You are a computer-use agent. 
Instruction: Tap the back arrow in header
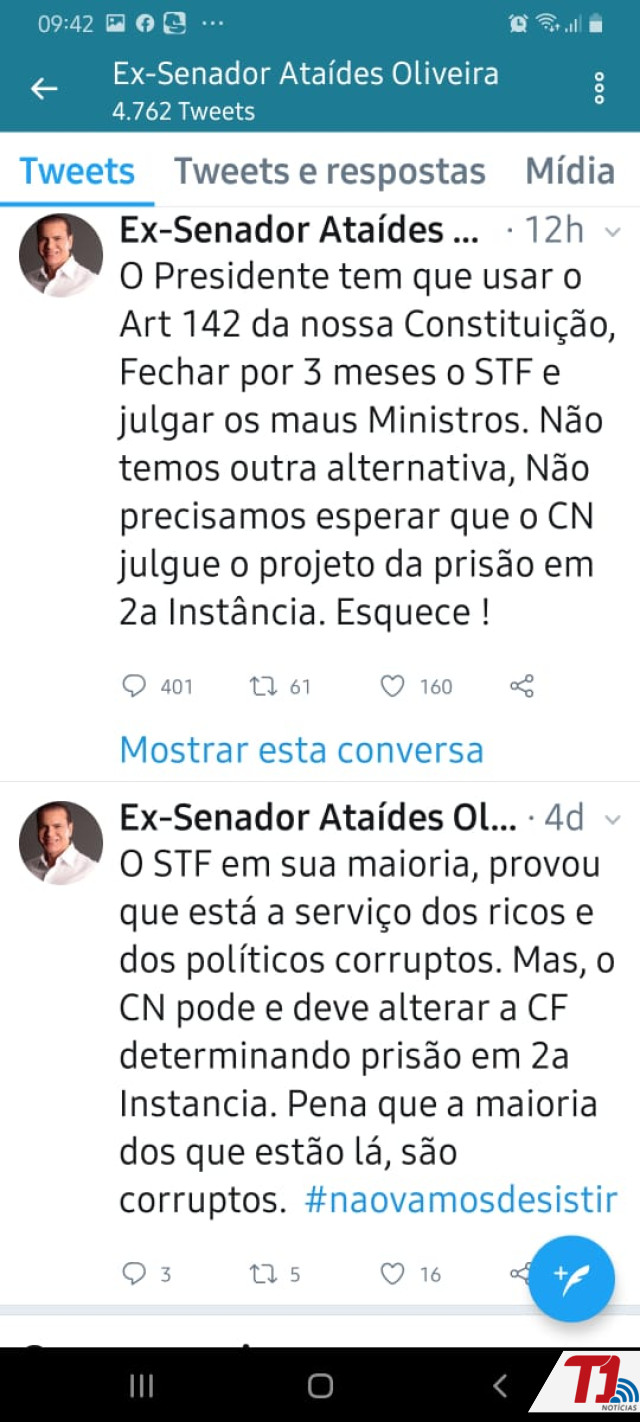coord(44,89)
